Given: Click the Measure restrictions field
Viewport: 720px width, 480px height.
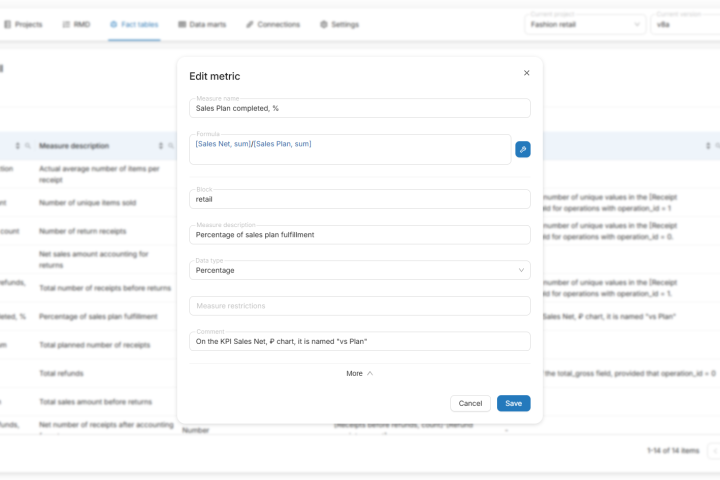Looking at the screenshot, I should click(x=359, y=306).
